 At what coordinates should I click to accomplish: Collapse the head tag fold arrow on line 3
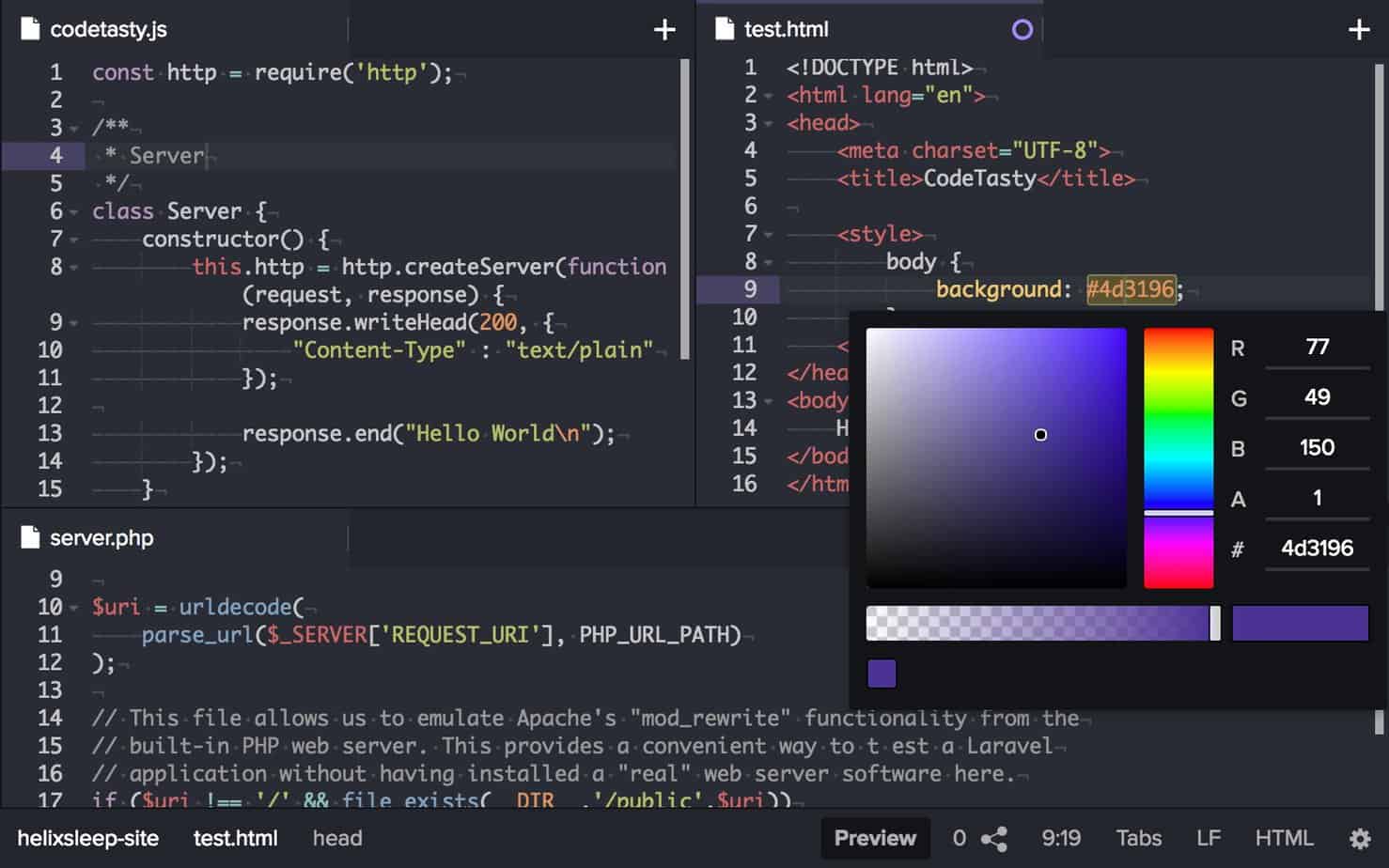point(769,124)
